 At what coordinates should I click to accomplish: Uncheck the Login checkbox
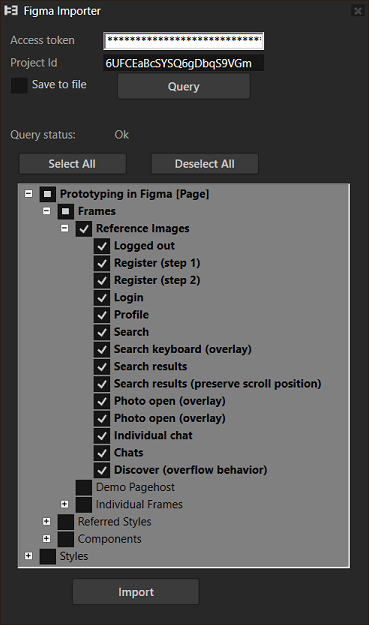pyautogui.click(x=102, y=298)
